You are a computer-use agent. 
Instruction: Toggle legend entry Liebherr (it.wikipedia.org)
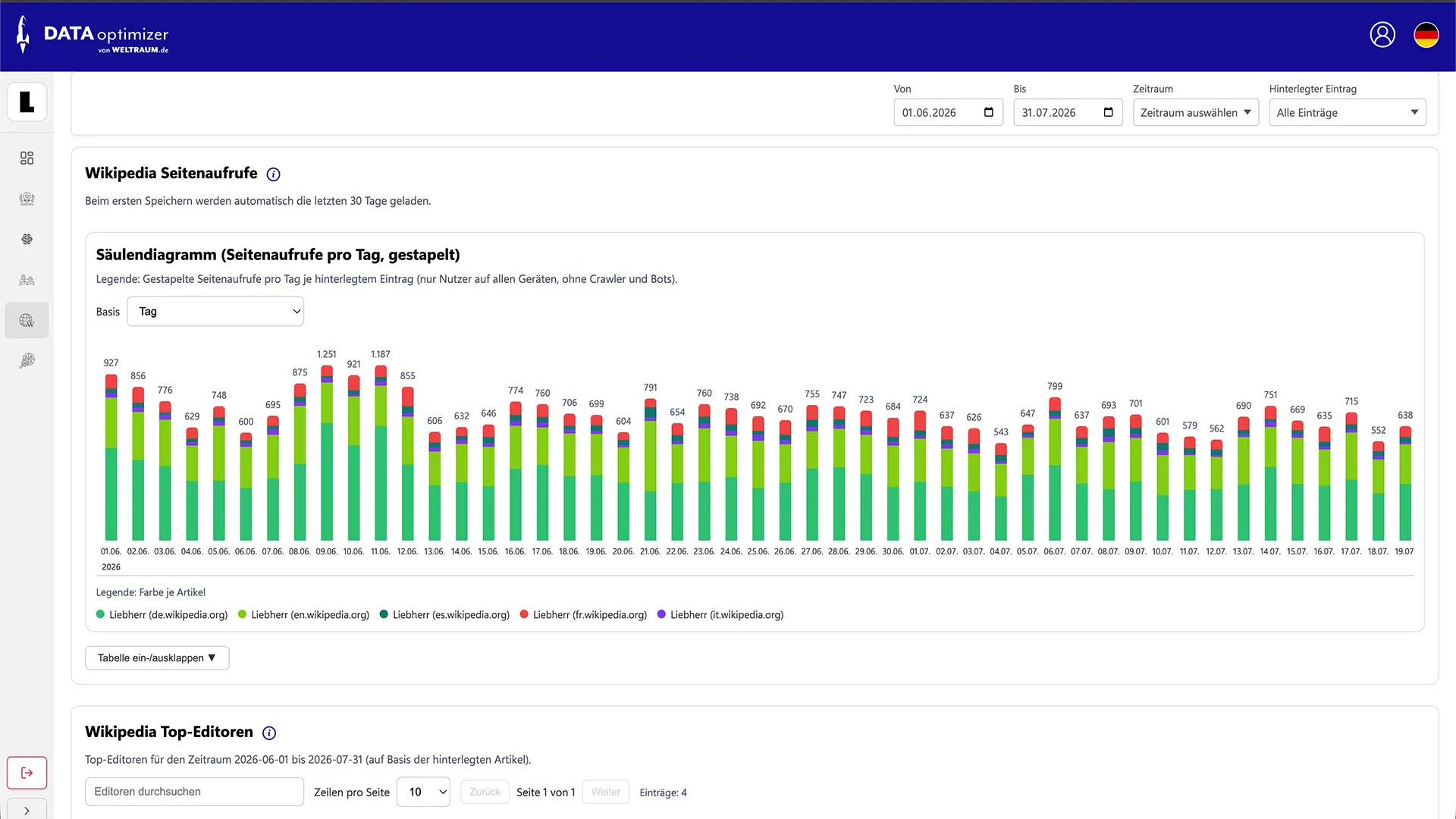720,615
